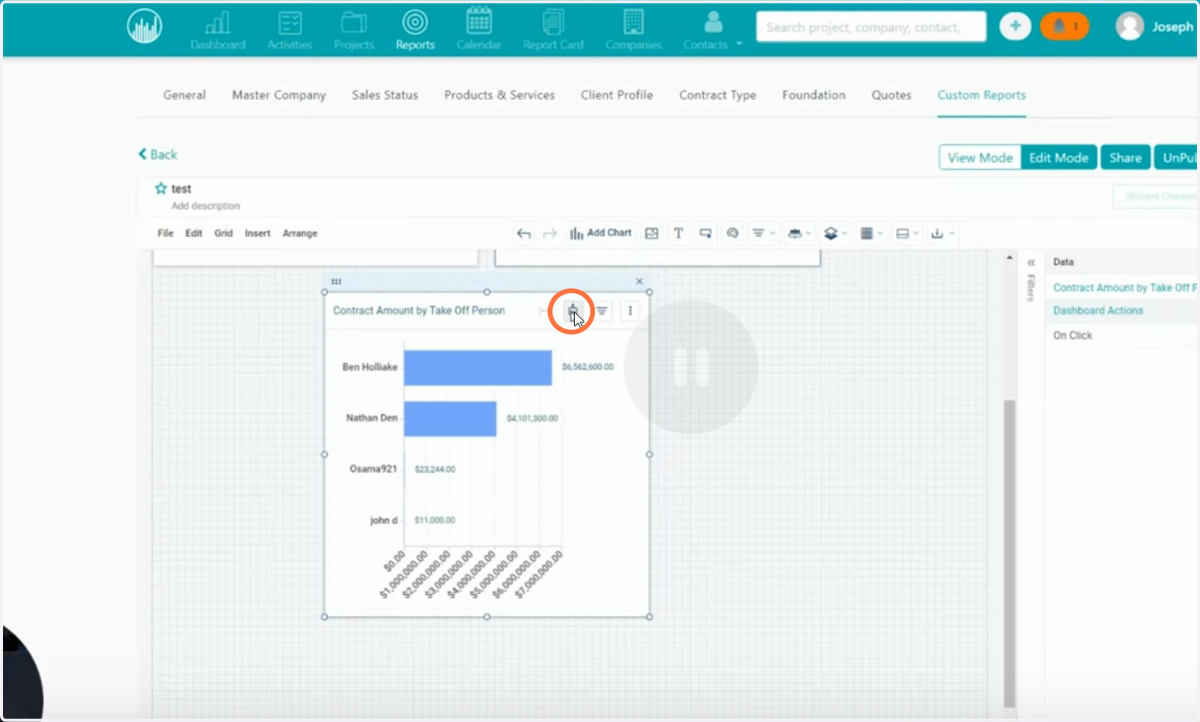Switch to Edit Mode

[x=1058, y=158]
